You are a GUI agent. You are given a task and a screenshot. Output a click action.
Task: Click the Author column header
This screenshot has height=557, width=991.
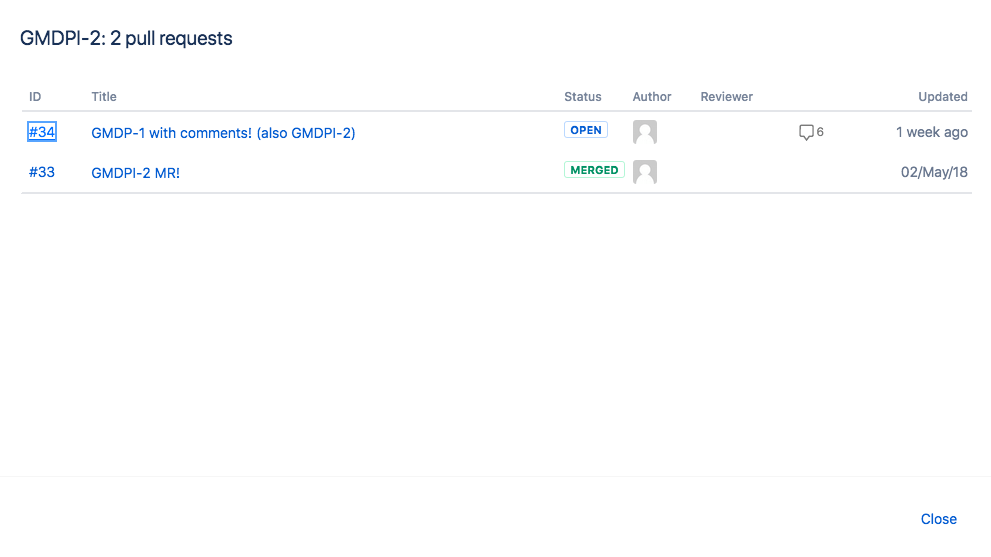point(652,97)
